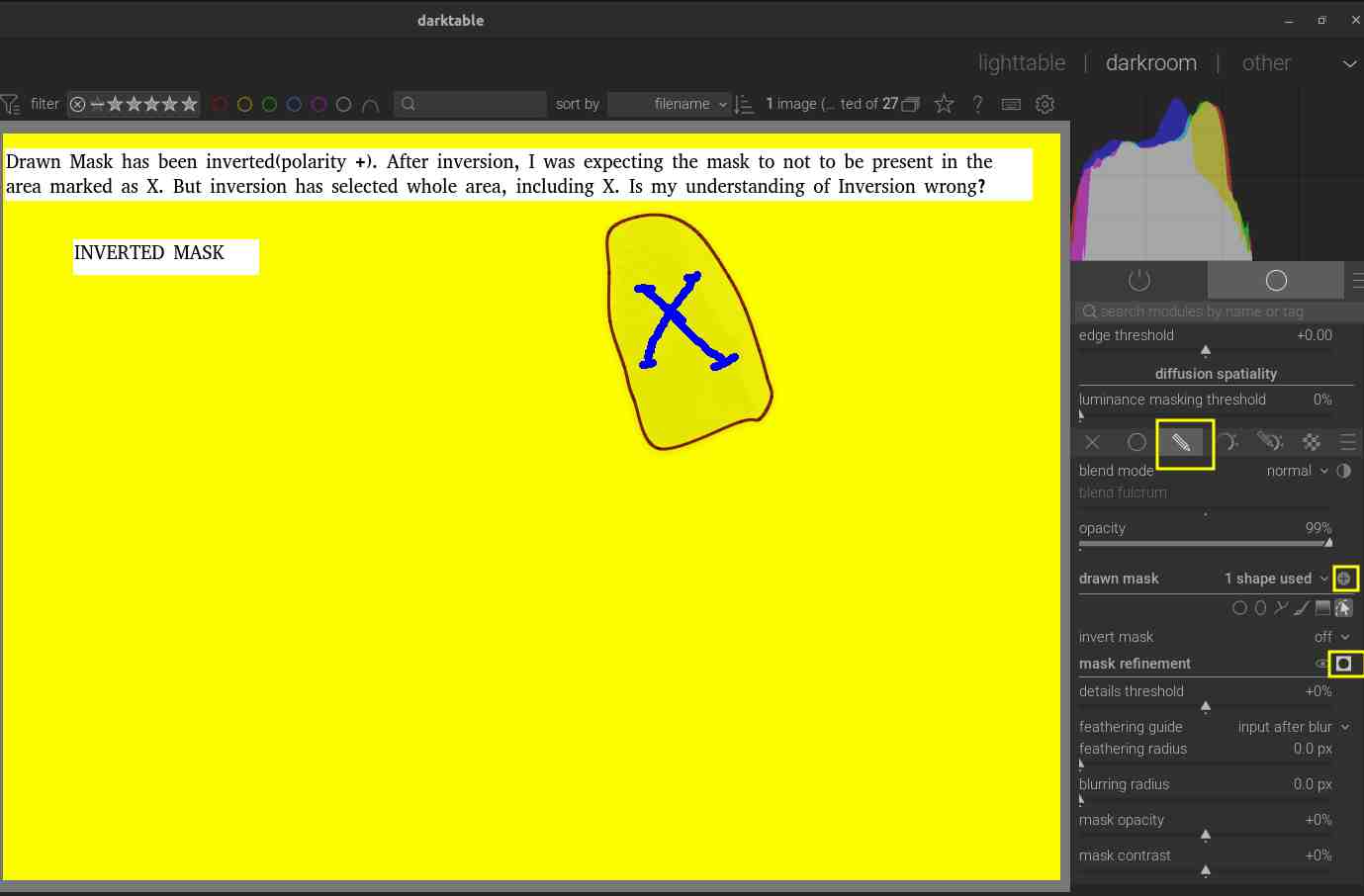This screenshot has width=1364, height=896.
Task: Click search modules by name field
Action: 1219,312
